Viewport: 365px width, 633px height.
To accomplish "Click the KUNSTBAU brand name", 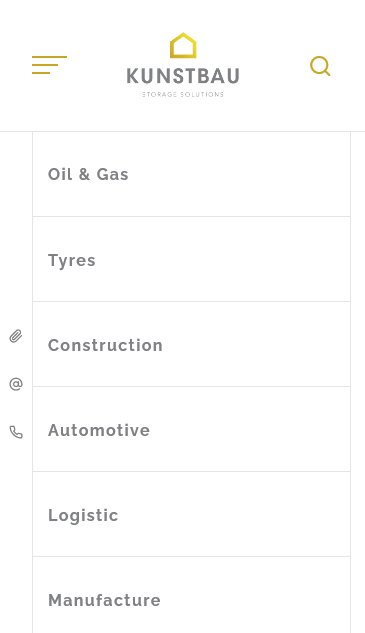I will pyautogui.click(x=183, y=76).
